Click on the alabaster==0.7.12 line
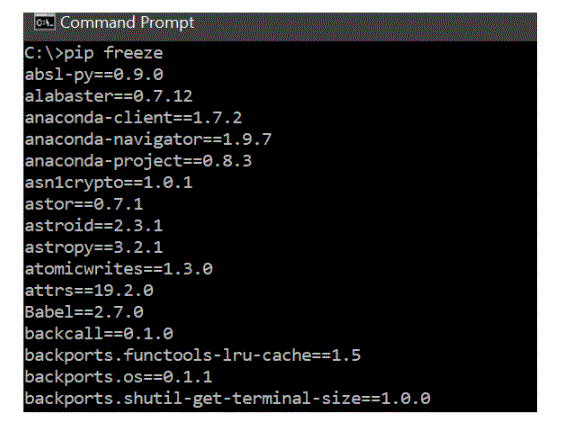 pos(109,96)
